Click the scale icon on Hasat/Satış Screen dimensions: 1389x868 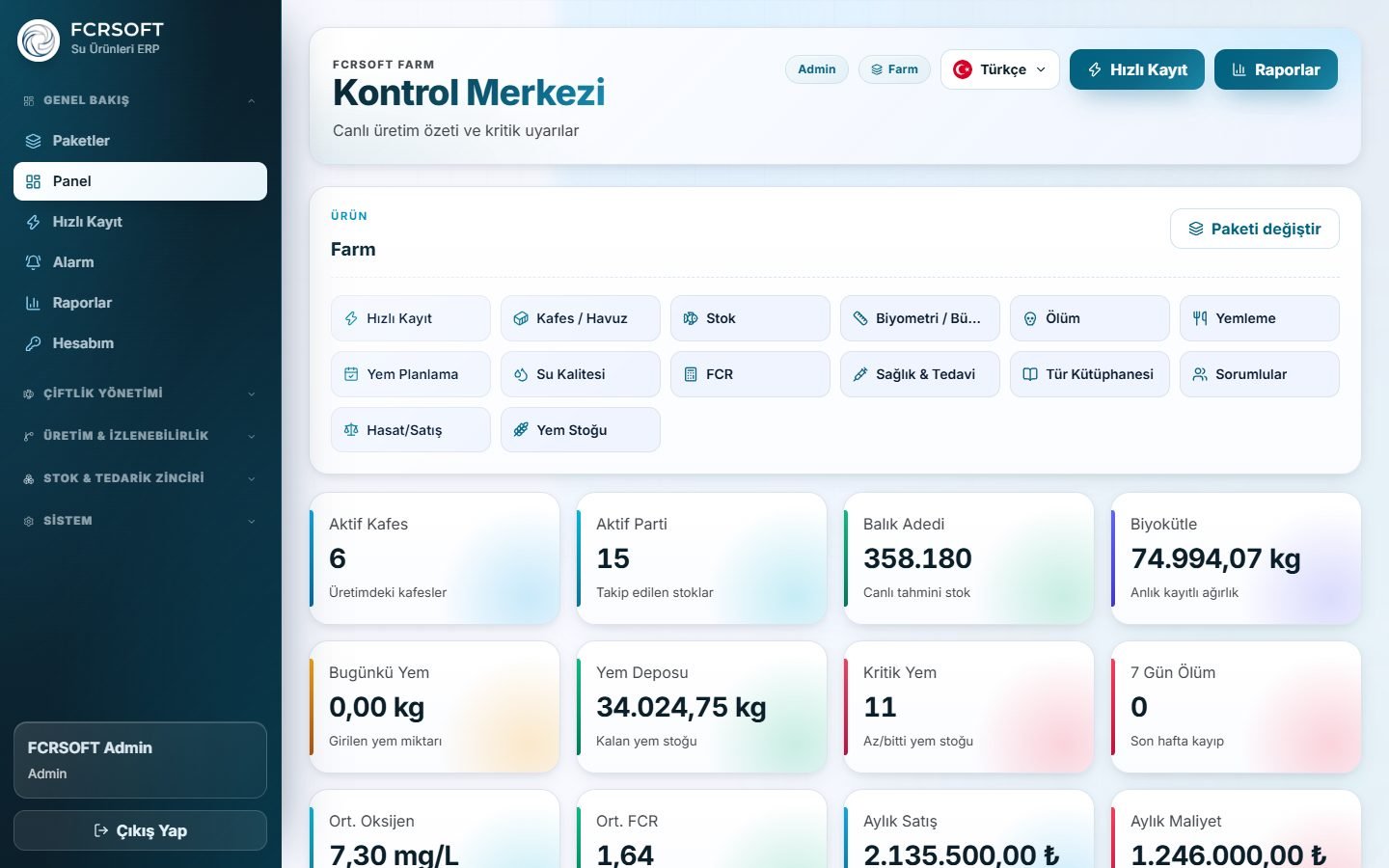tap(351, 430)
